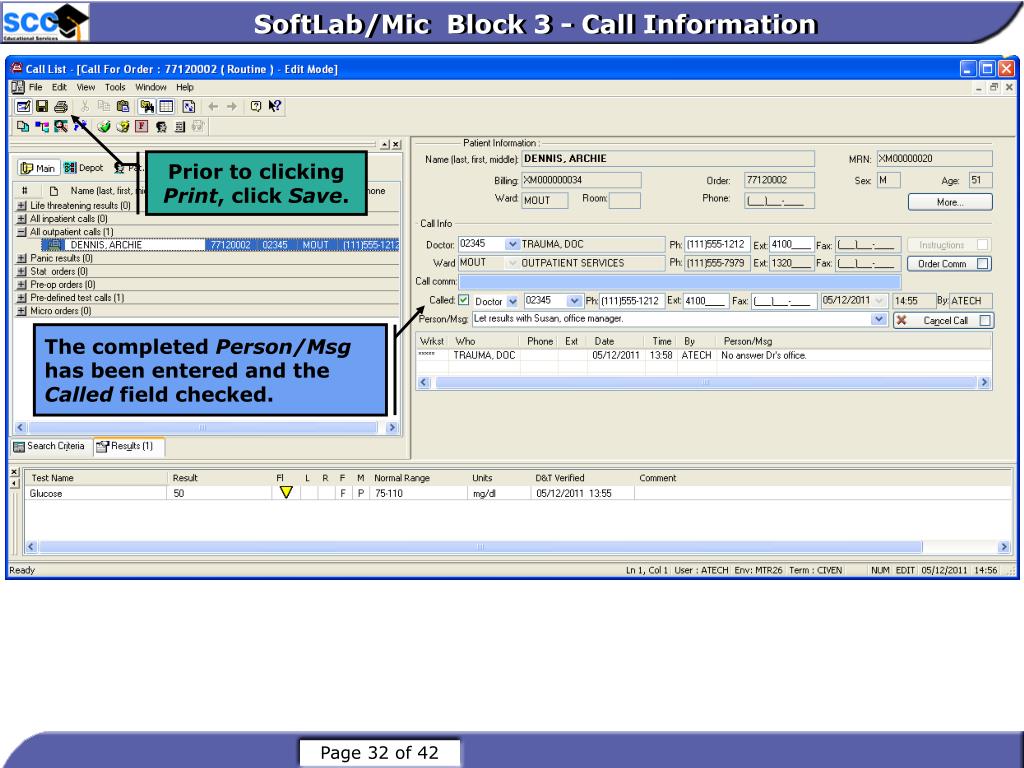The height and width of the screenshot is (768, 1024).
Task: Click the Back arrow toolbar icon
Action: tap(213, 106)
